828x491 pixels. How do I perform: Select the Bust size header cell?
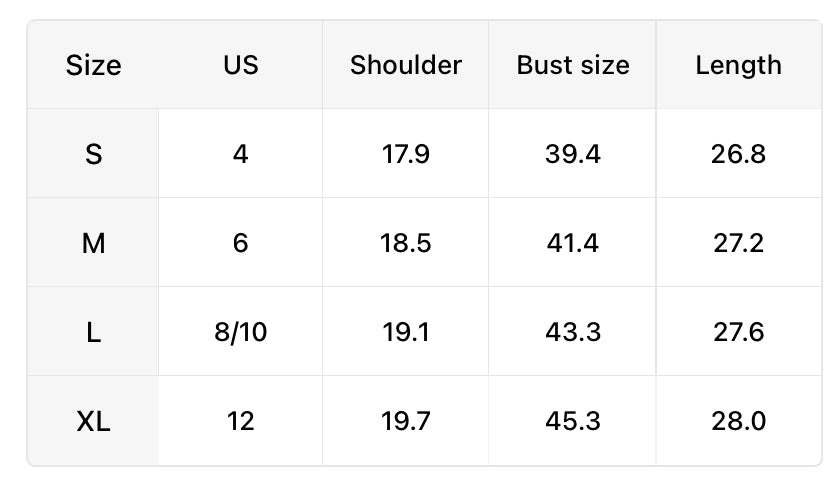573,66
